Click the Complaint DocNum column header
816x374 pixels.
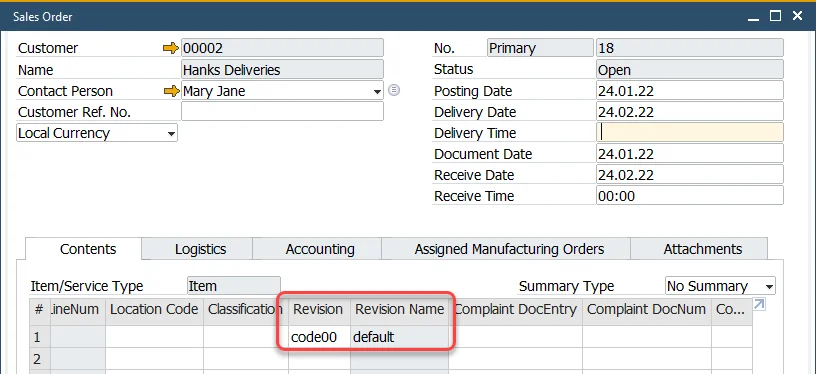(647, 312)
